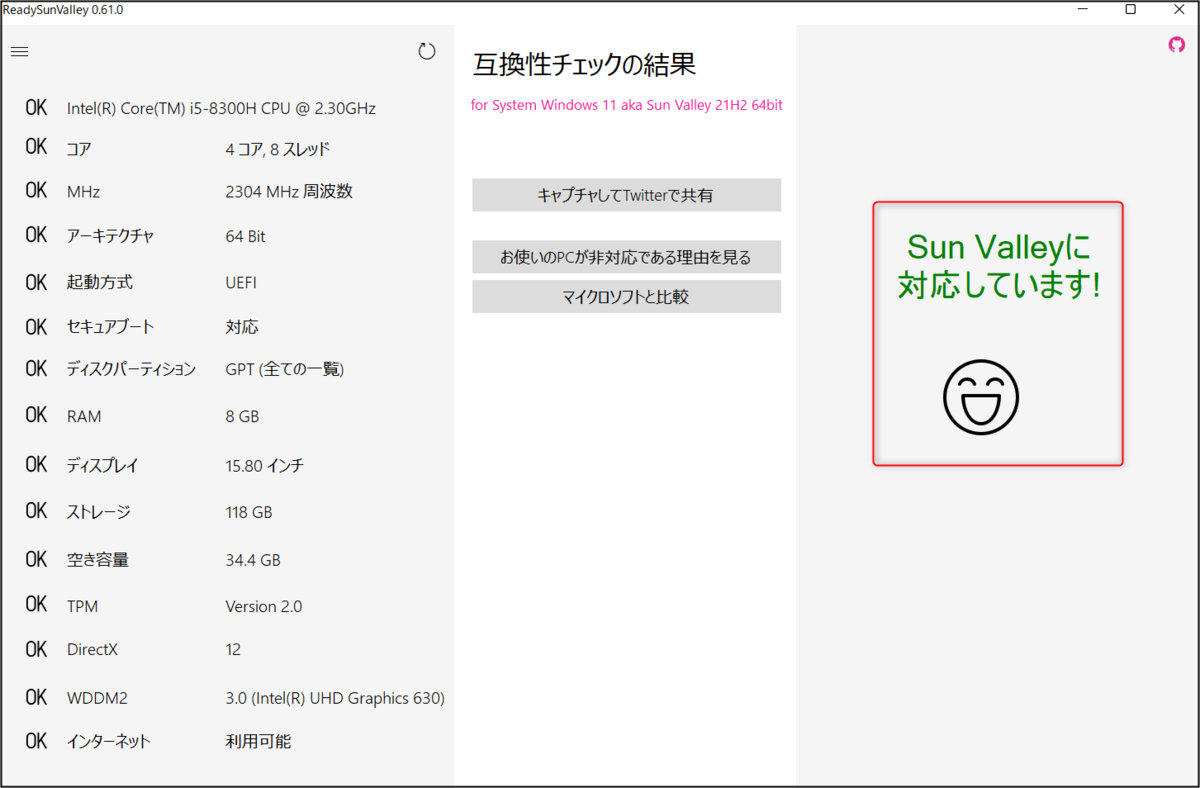1200x788 pixels.
Task: Click the 64 Bit value
Action: [245, 237]
